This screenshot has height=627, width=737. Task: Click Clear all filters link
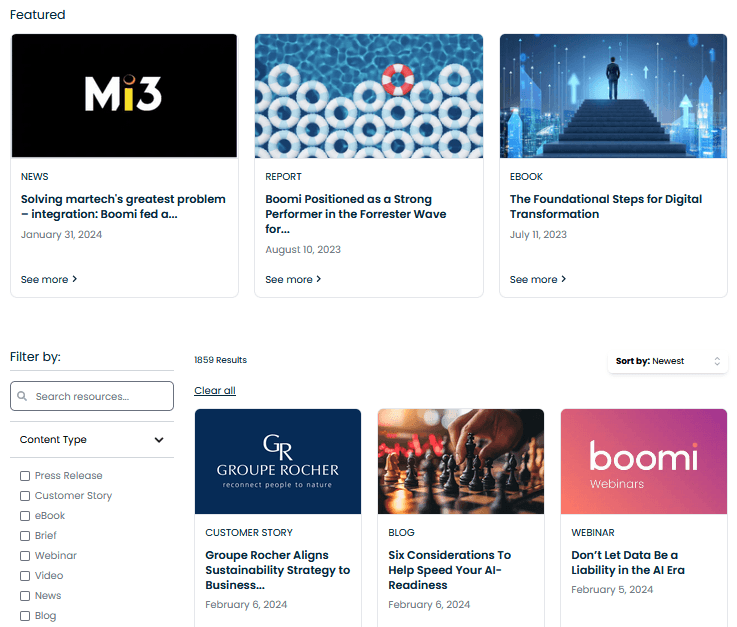(x=215, y=391)
